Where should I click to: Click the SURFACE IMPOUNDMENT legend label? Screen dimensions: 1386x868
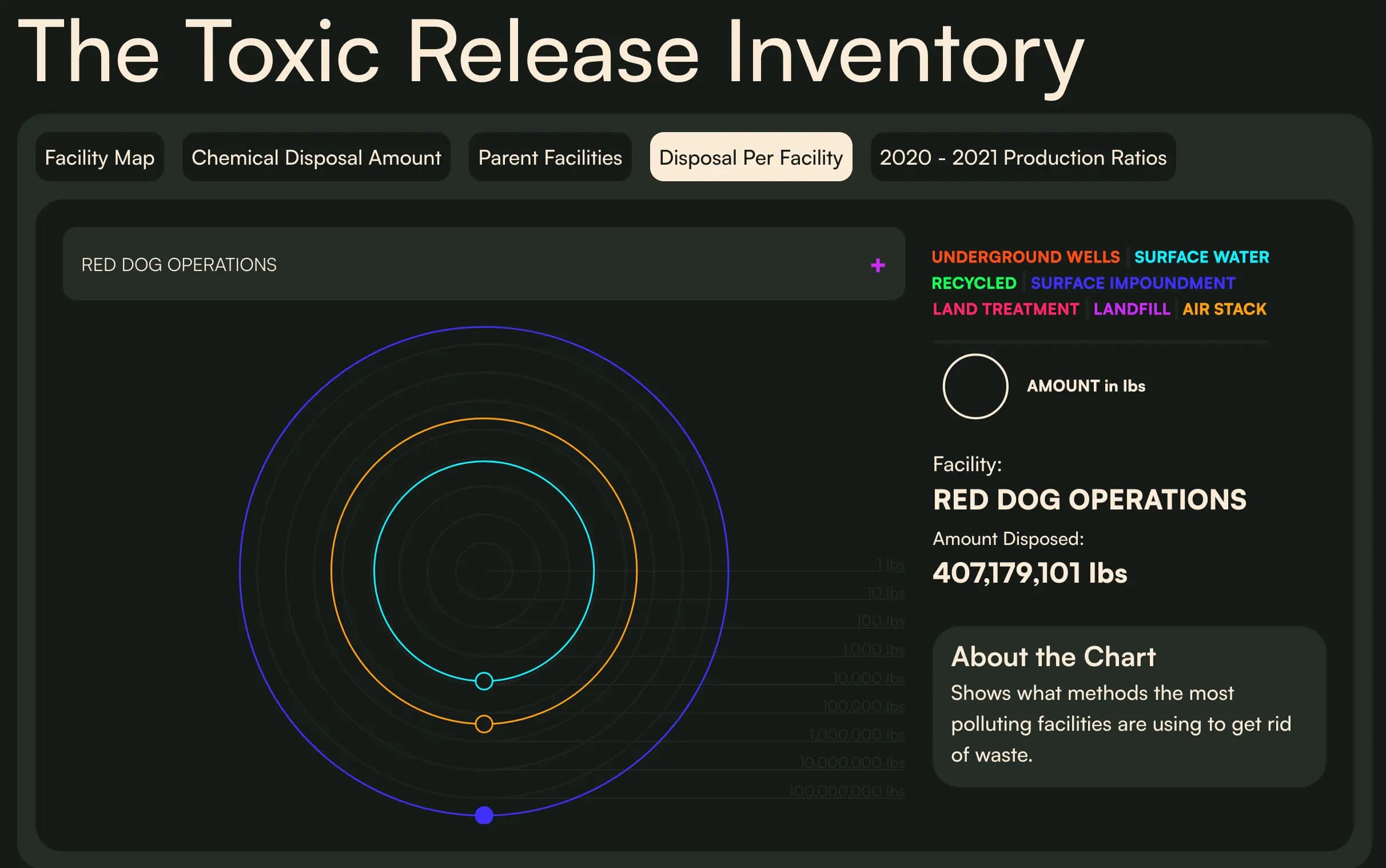tap(1133, 283)
